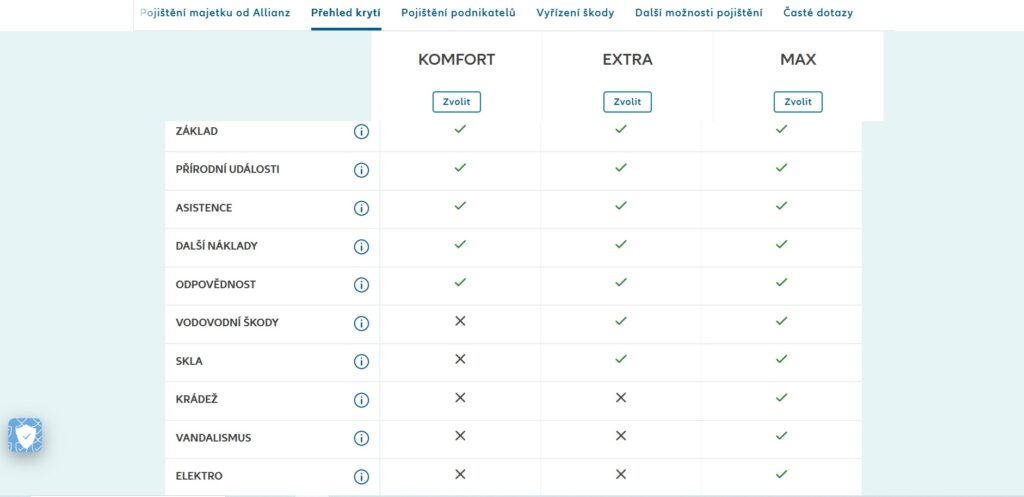This screenshot has width=1024, height=497.
Task: Go to Pojištění majetku od Allianz tab
Action: [216, 12]
